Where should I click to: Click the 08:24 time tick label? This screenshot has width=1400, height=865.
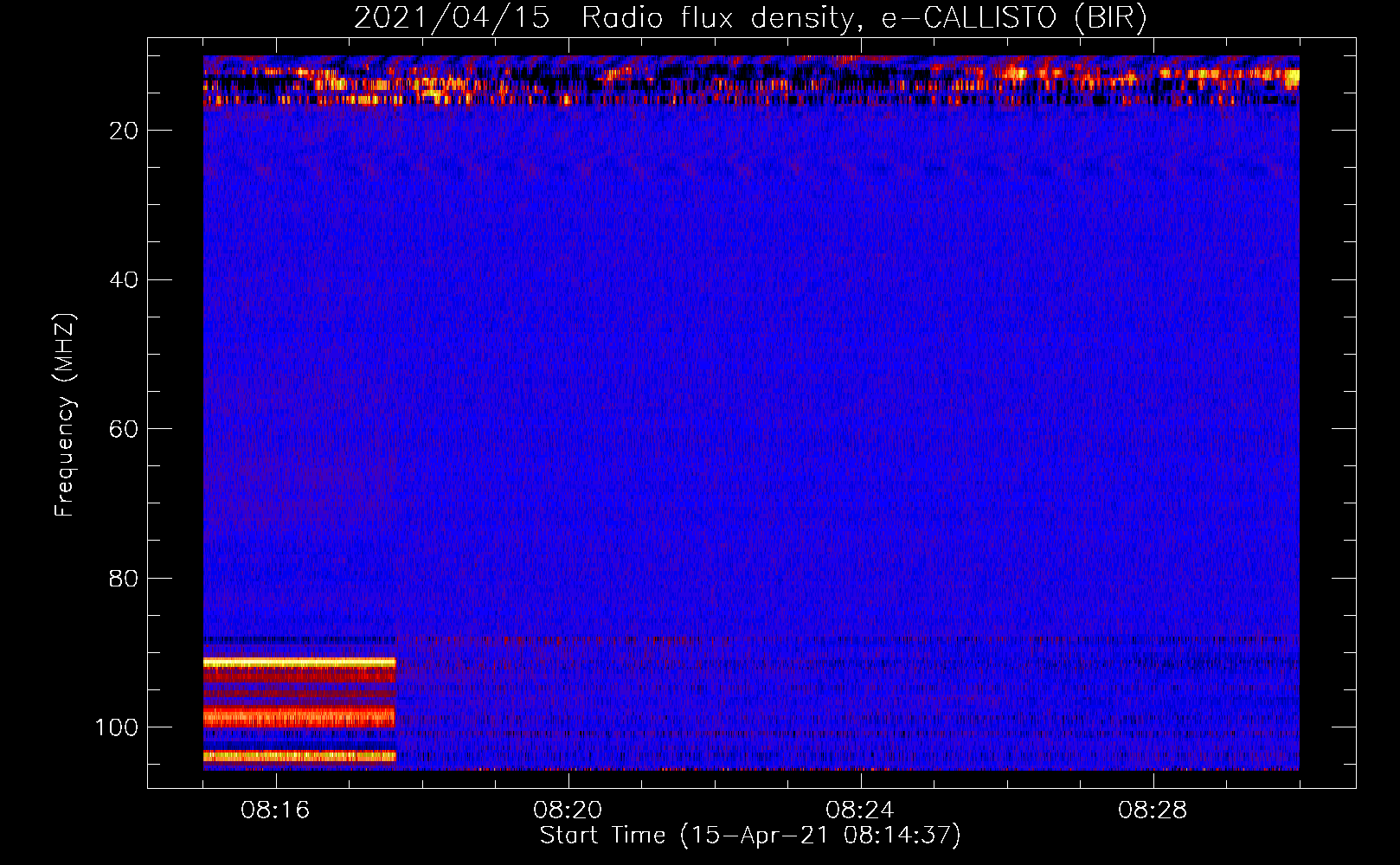[860, 810]
